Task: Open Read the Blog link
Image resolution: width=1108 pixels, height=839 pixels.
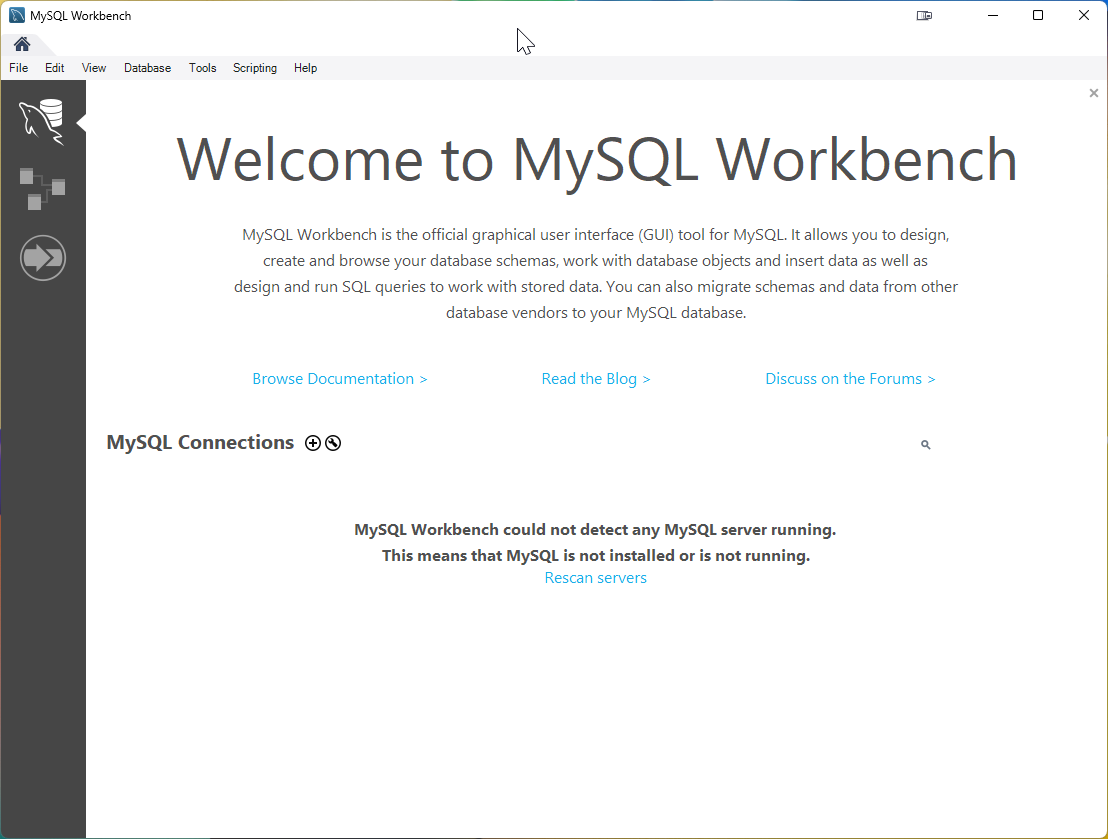Action: pos(596,379)
